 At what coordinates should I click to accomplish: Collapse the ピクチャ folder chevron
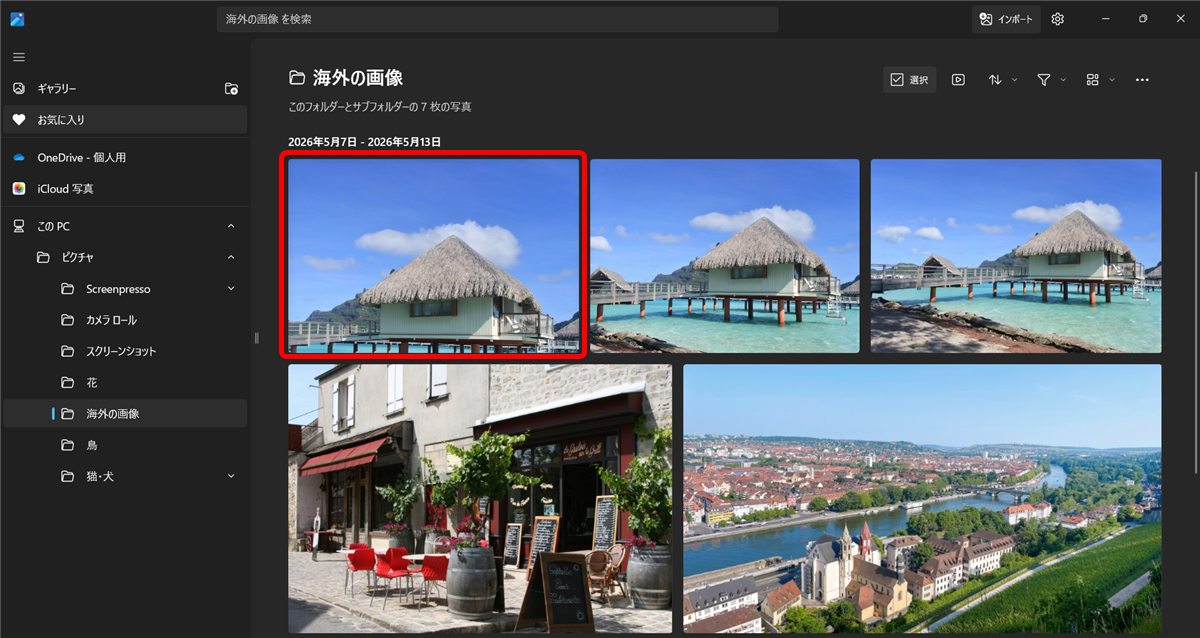231,257
